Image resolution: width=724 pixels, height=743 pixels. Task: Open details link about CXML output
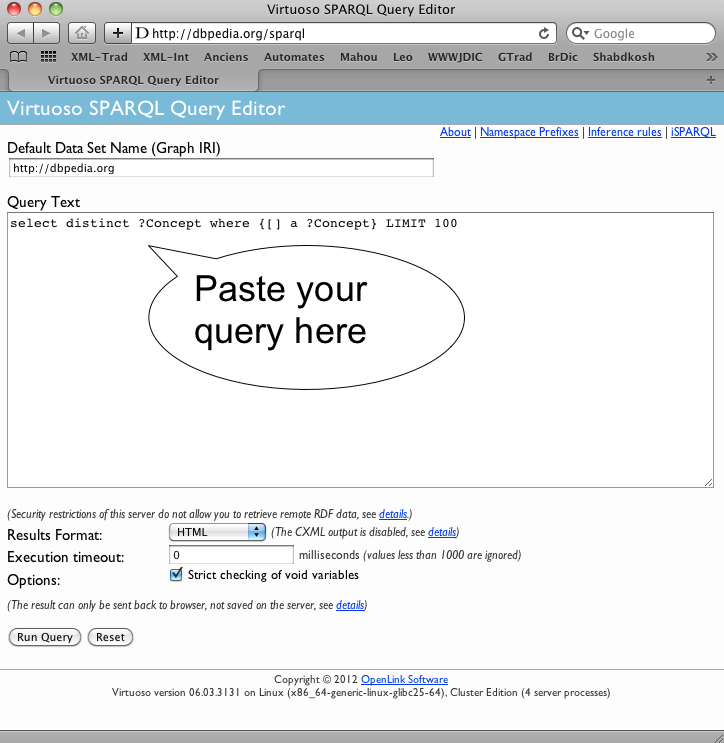[442, 532]
